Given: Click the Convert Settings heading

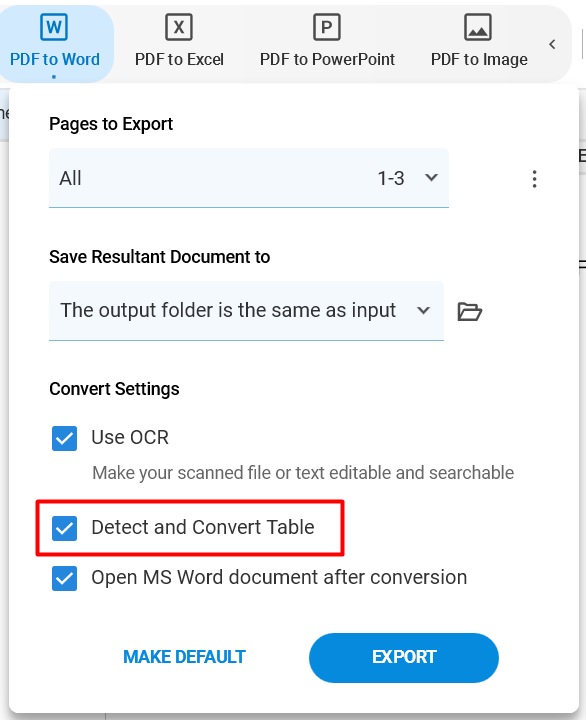Looking at the screenshot, I should (114, 389).
